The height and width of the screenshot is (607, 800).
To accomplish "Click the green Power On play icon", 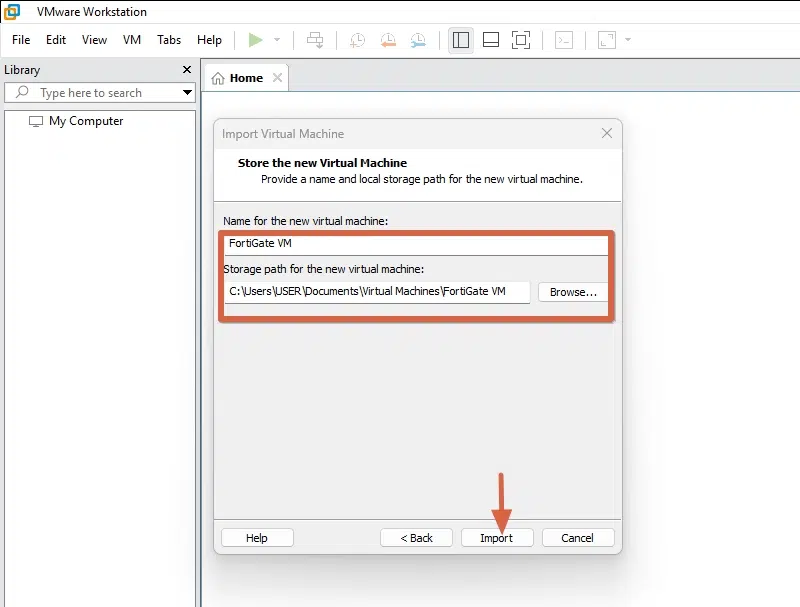I will point(256,40).
